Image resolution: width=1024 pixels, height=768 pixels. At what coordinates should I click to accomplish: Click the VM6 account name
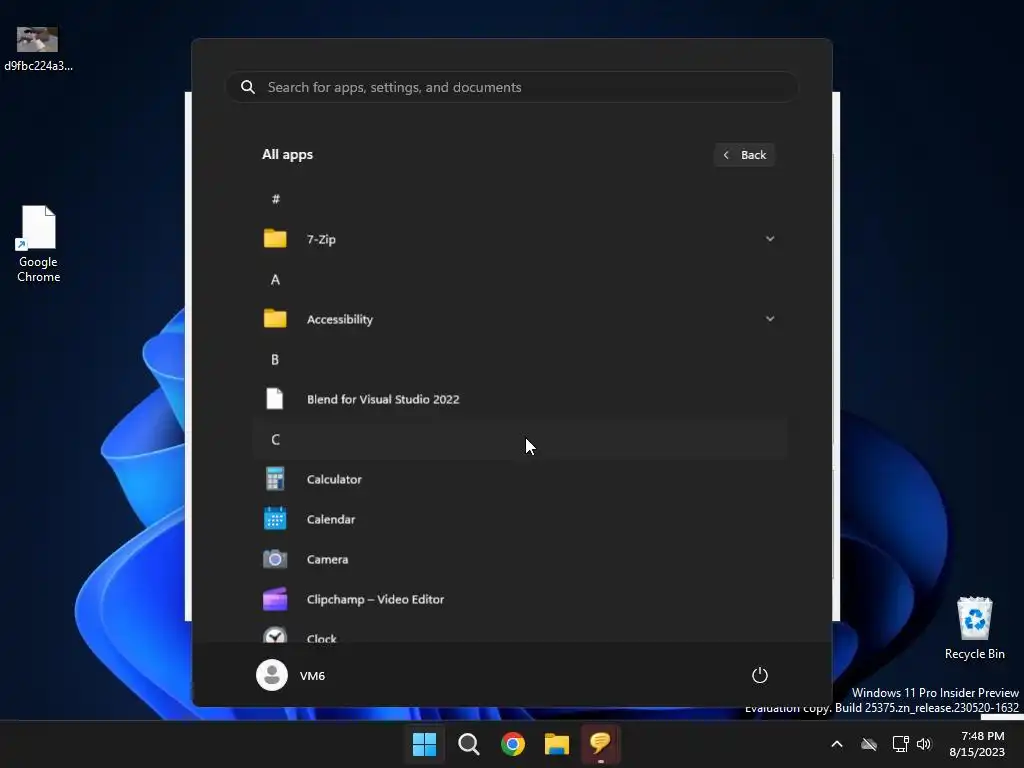pyautogui.click(x=312, y=676)
